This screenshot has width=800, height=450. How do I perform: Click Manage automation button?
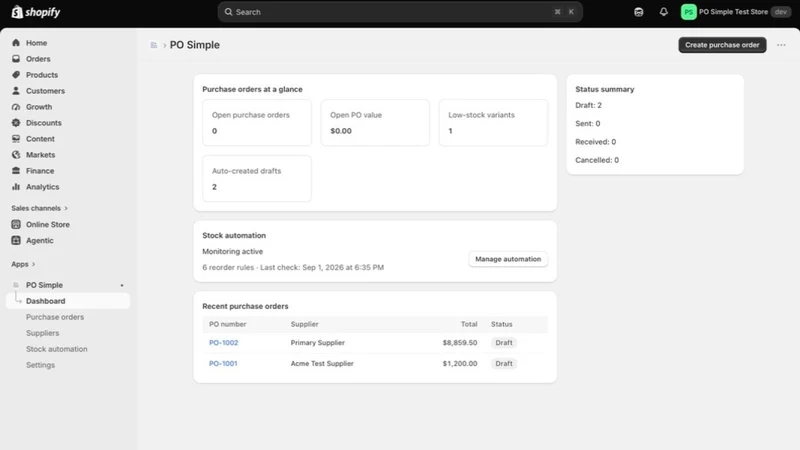point(508,259)
